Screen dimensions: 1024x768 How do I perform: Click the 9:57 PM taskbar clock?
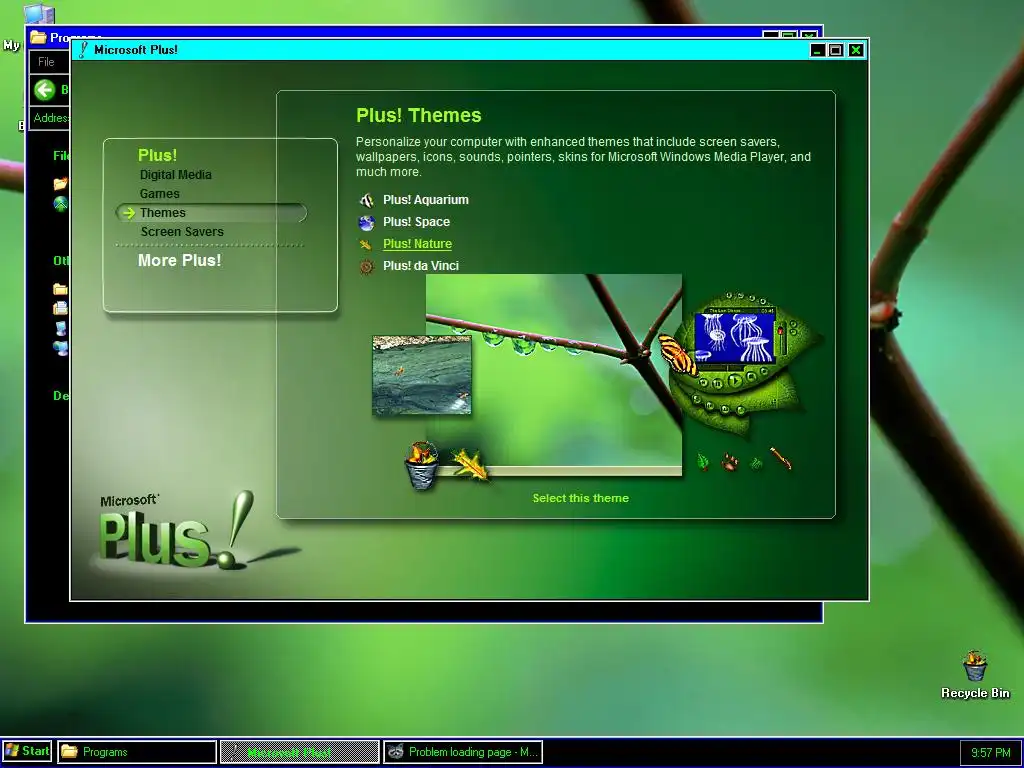[990, 752]
